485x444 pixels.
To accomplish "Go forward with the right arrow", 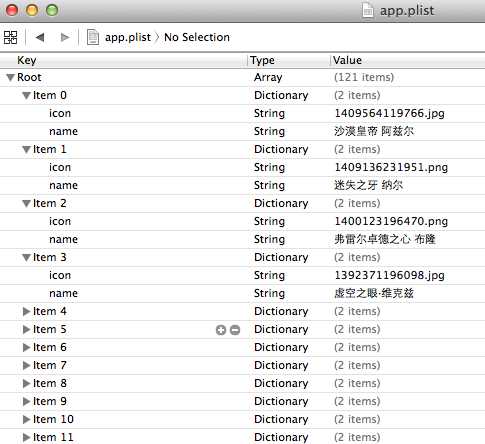I will (65, 37).
